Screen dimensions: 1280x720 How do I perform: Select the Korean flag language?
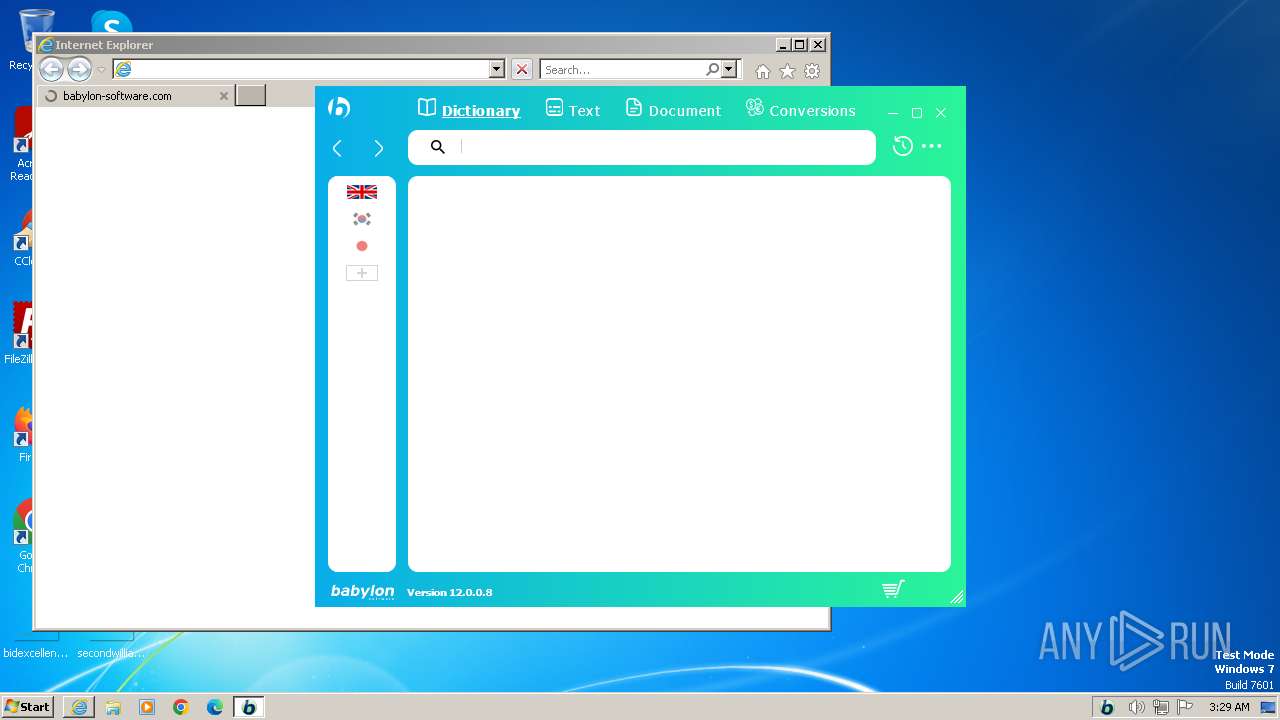[x=362, y=219]
